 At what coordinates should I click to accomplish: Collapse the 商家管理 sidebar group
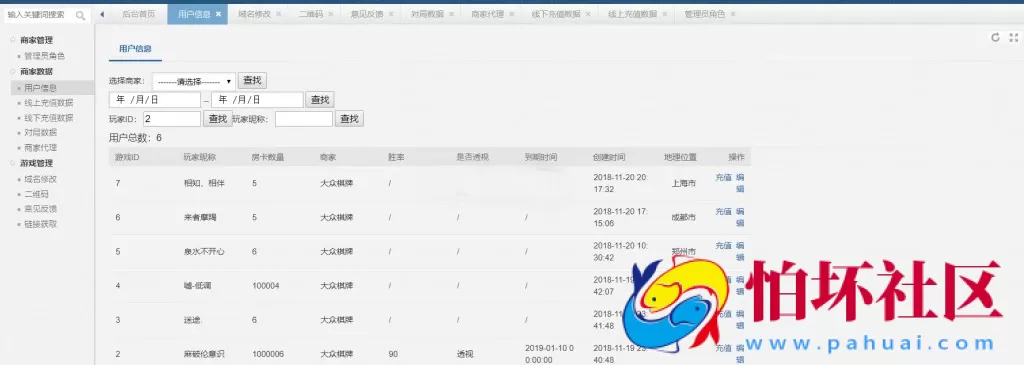(37, 40)
